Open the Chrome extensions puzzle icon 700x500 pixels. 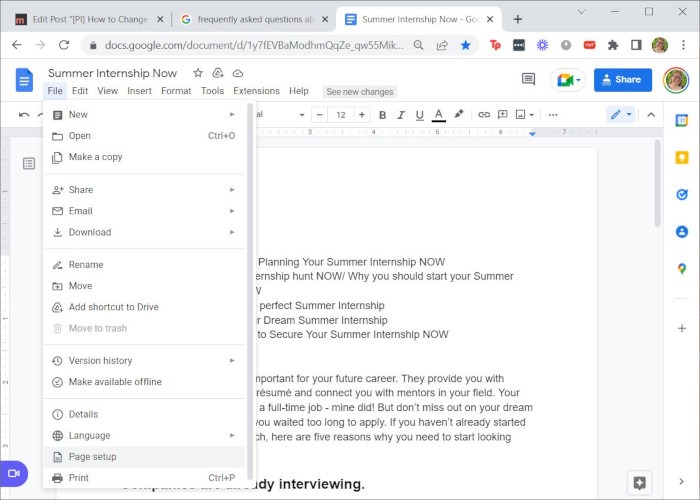click(x=613, y=45)
